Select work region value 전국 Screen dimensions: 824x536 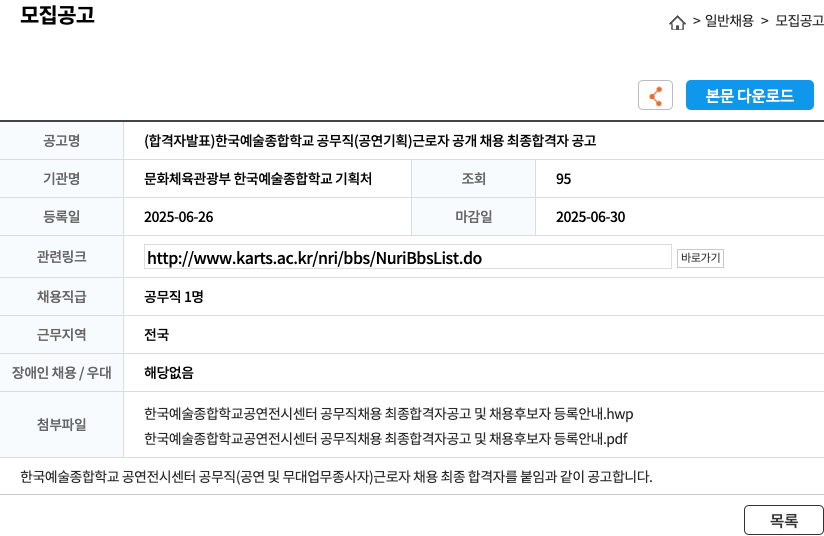pos(157,335)
